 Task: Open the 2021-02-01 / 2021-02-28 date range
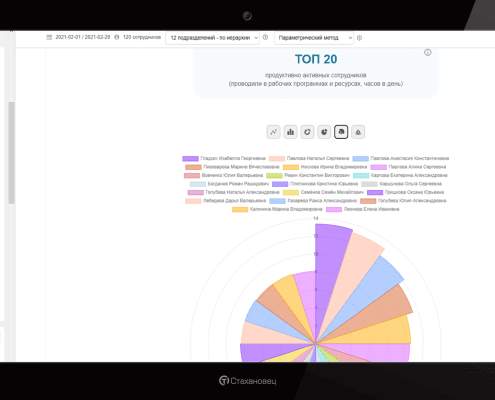[x=83, y=37]
